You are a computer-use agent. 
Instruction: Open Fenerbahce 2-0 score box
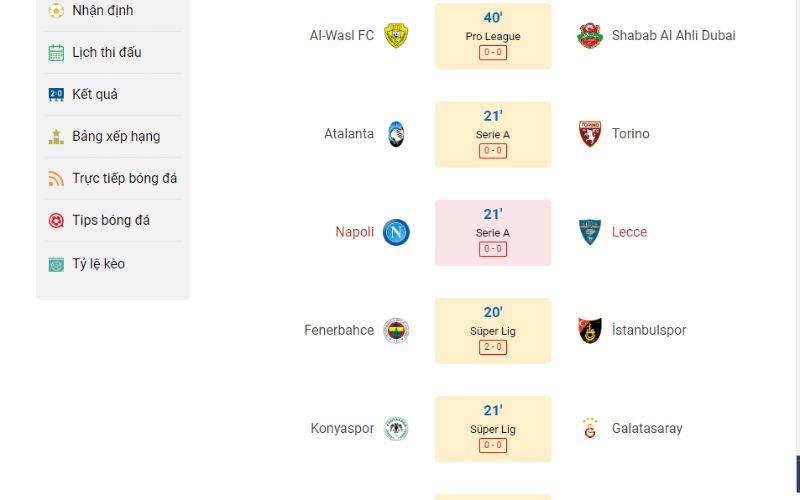493,347
